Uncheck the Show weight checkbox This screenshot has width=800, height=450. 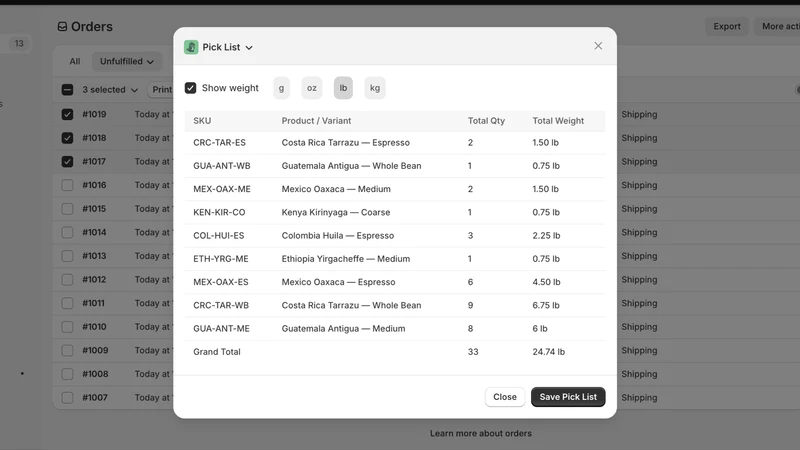tap(190, 88)
